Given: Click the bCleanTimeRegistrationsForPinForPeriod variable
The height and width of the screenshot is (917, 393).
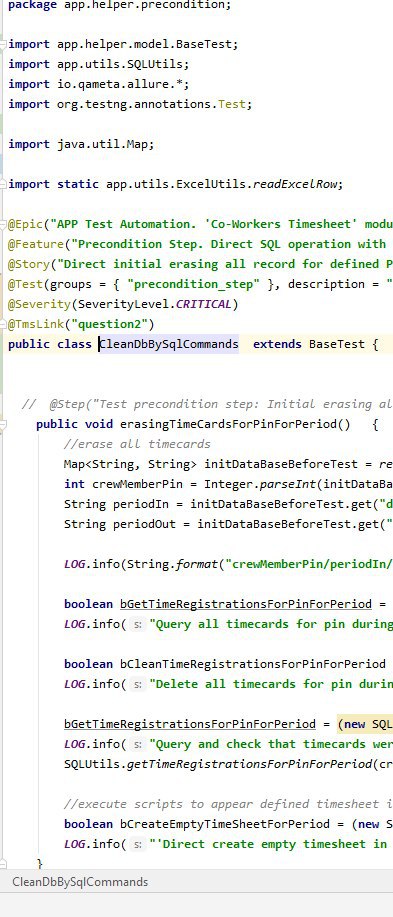Looking at the screenshot, I should (x=253, y=664).
